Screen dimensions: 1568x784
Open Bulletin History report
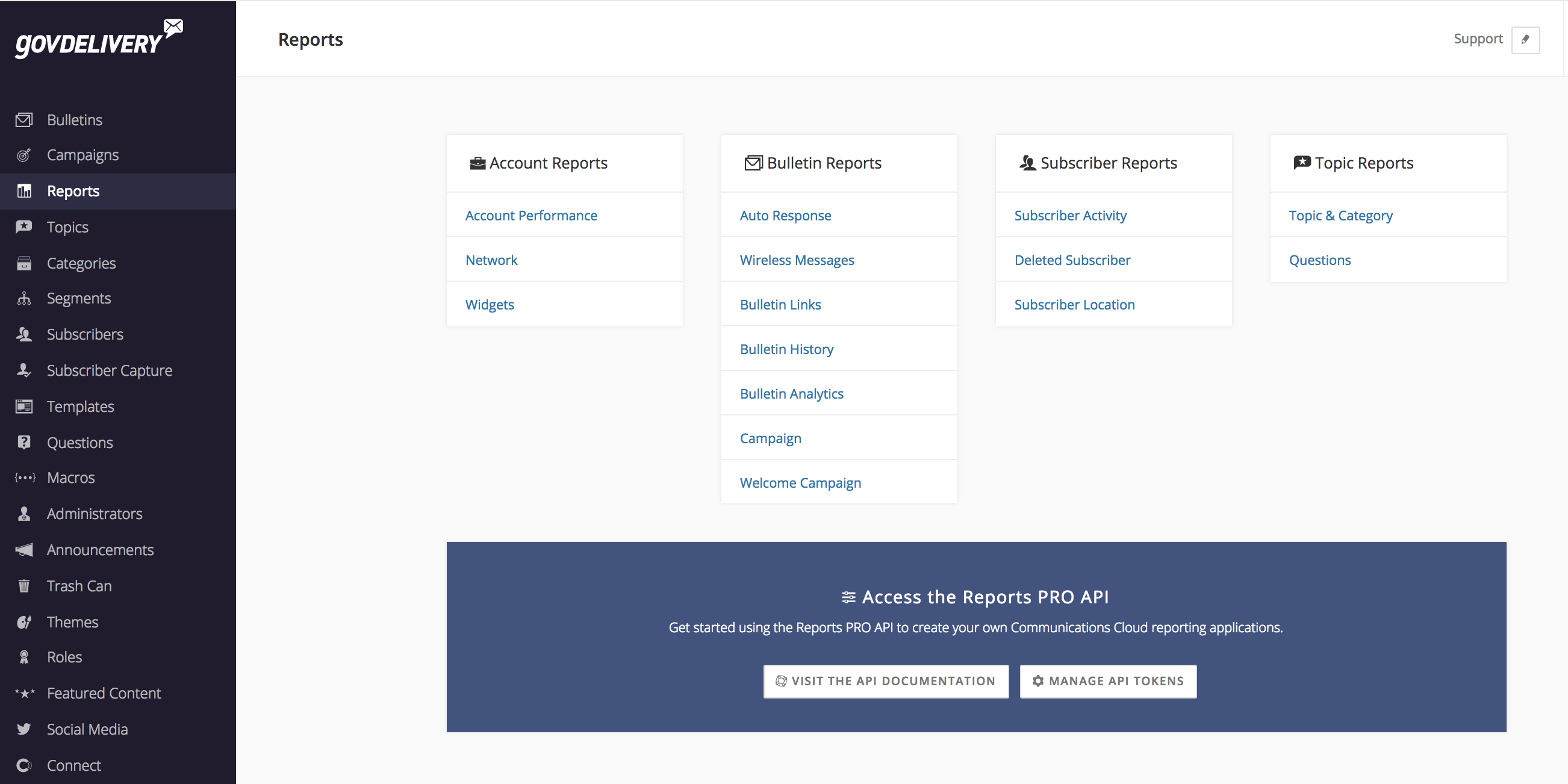click(x=786, y=349)
